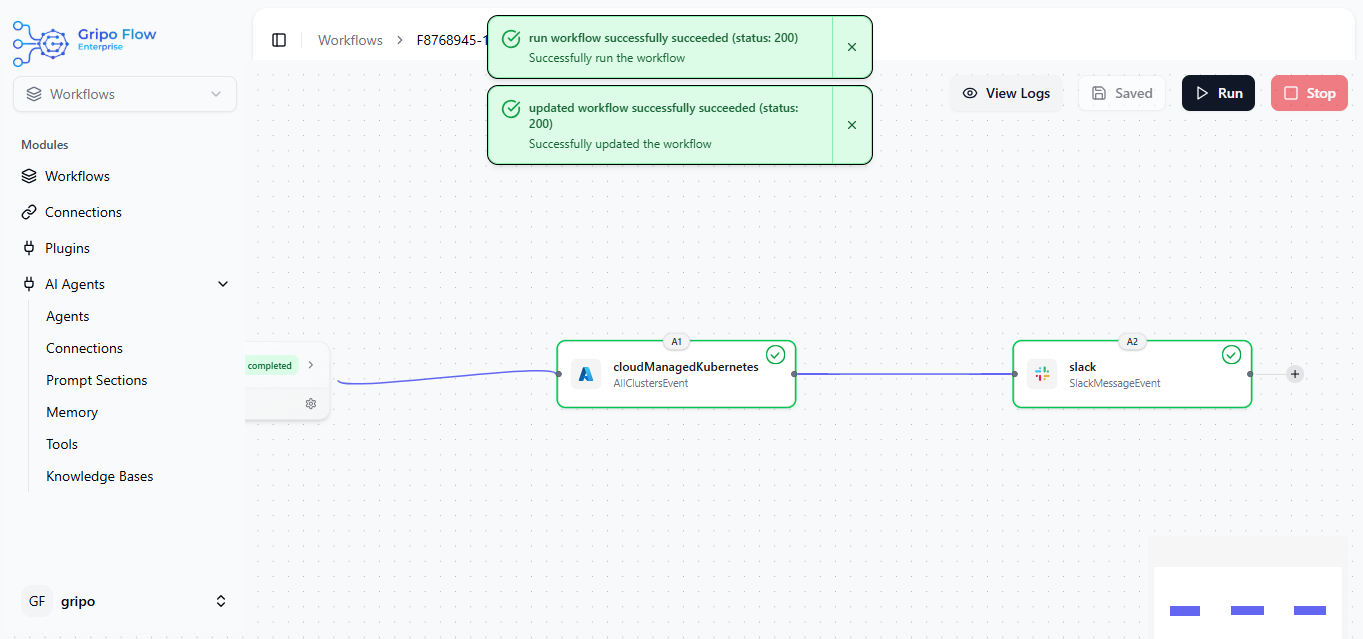This screenshot has height=639, width=1363.
Task: Open settings gear on the trigger node
Action: (x=311, y=404)
